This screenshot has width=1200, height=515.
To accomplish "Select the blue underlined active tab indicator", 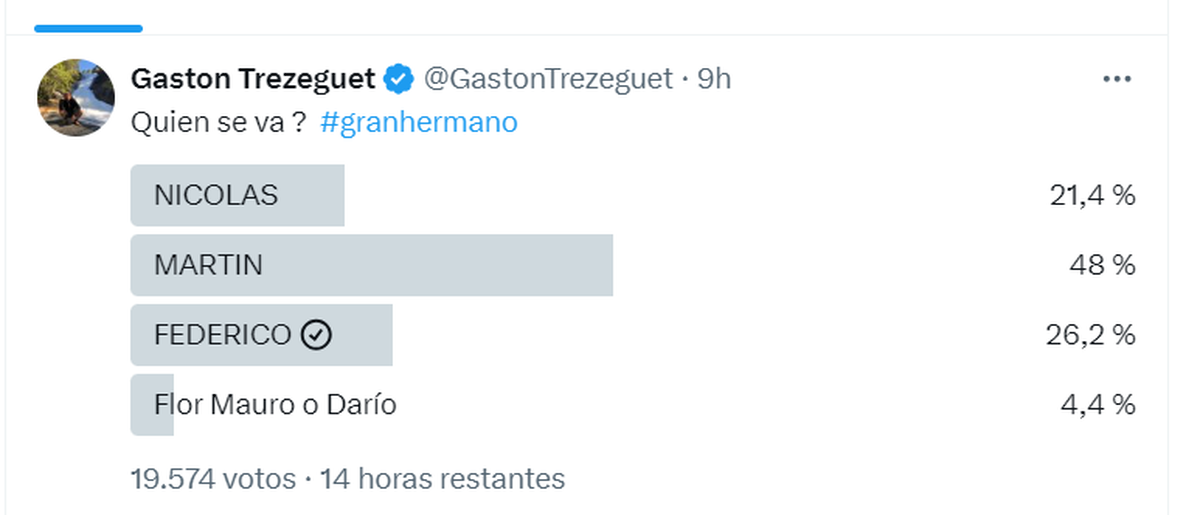I will (88, 28).
